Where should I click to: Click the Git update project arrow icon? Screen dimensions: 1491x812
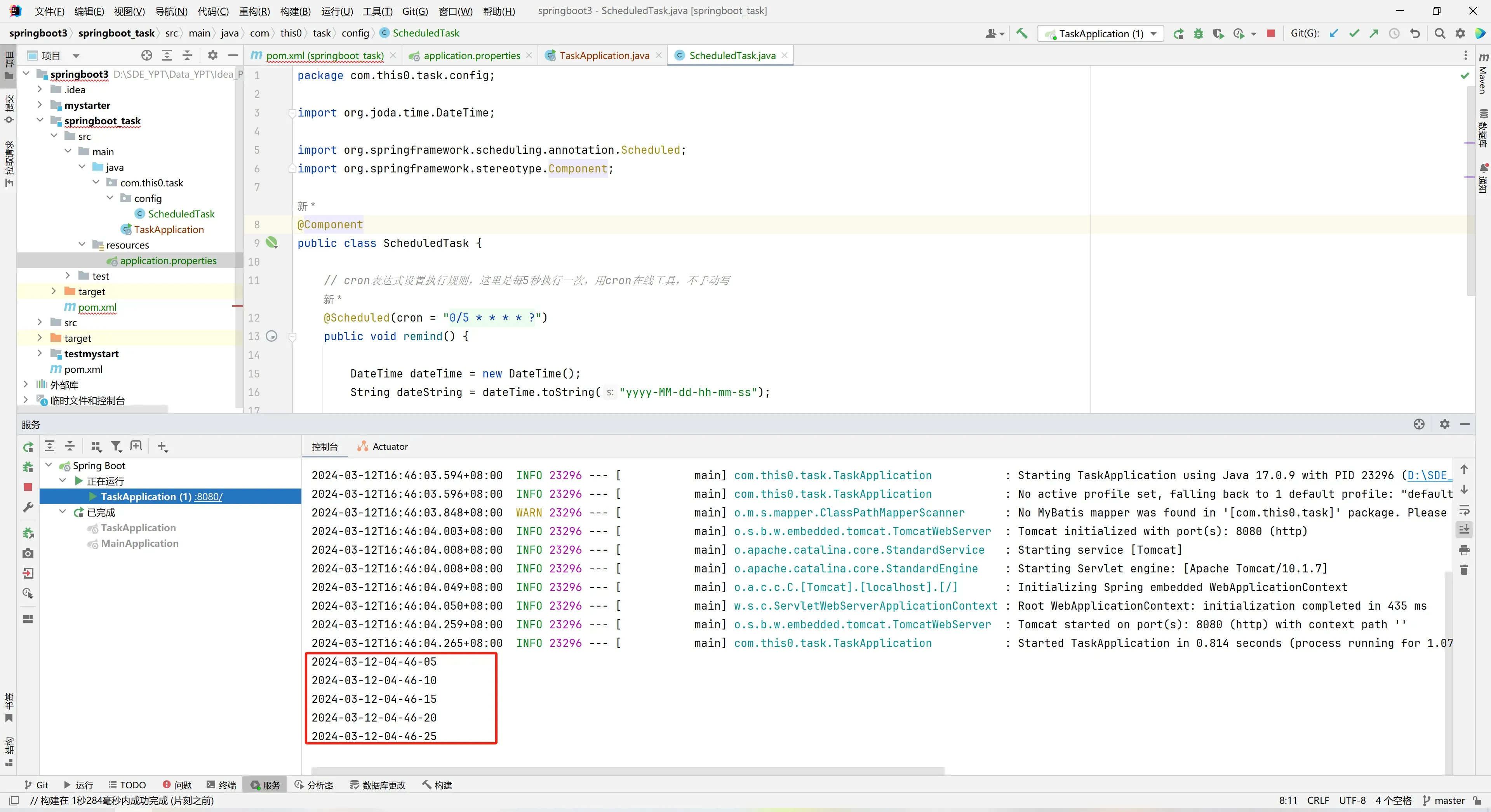[1334, 33]
